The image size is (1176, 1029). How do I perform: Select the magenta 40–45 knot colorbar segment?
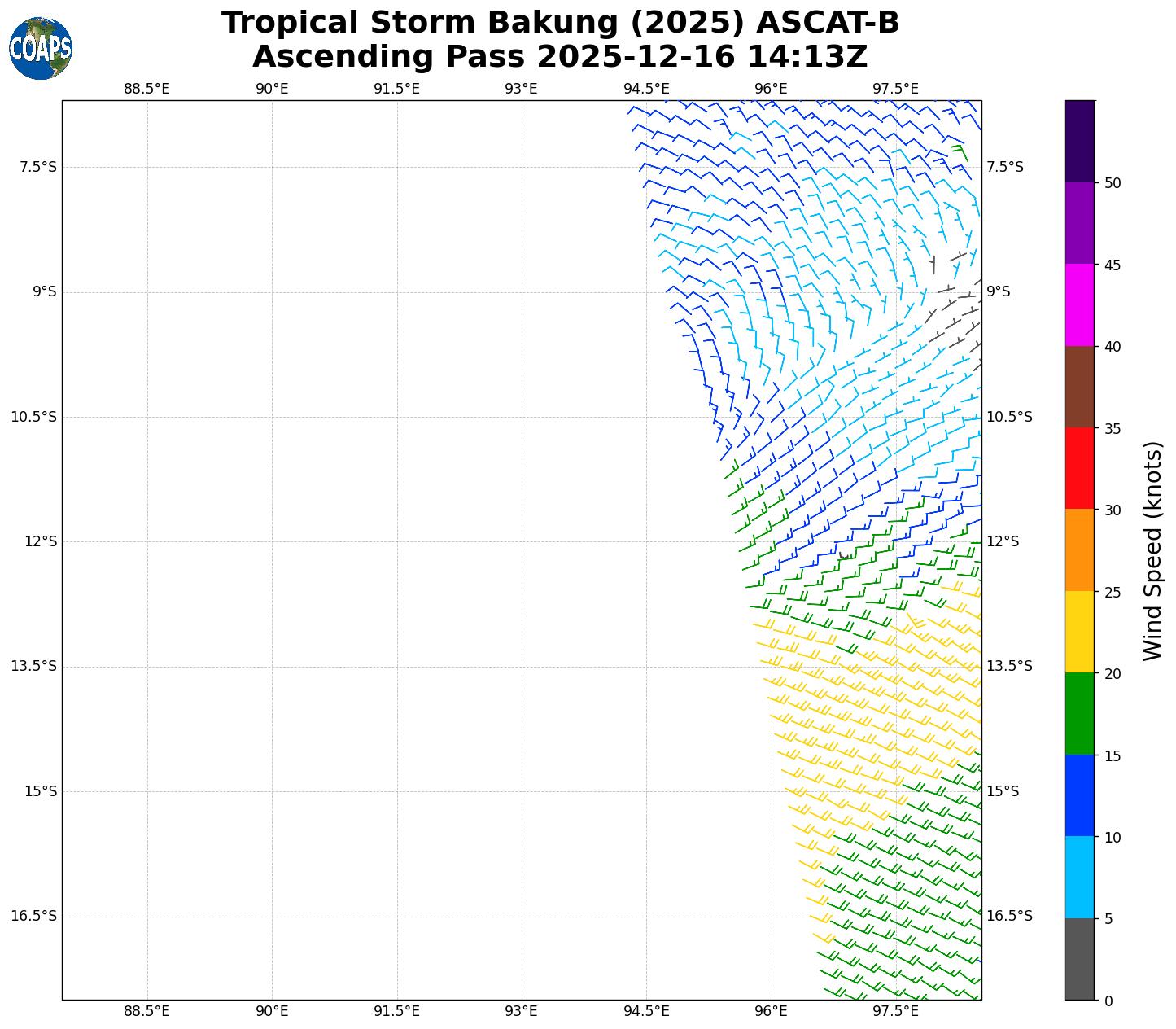pos(1079,304)
